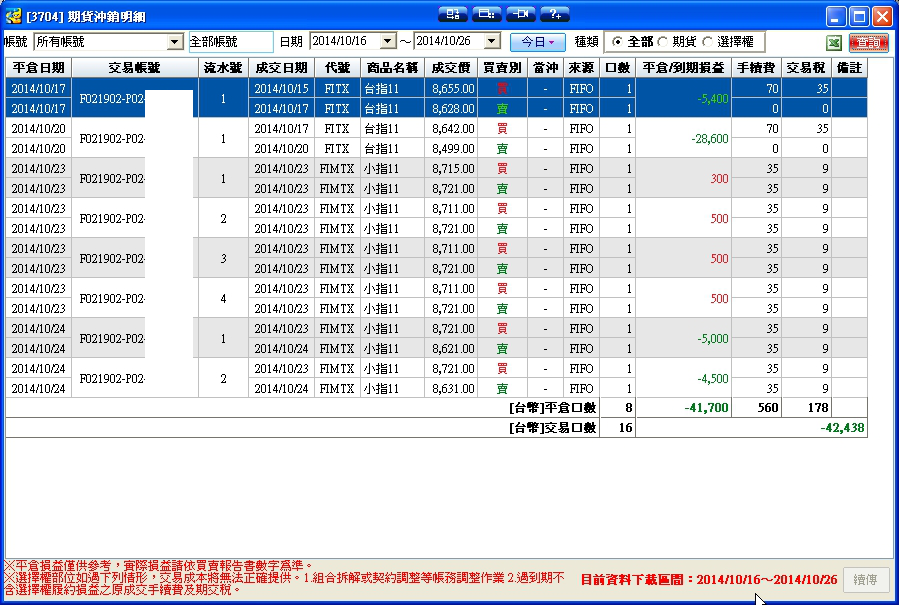Click the total fee 560
Viewport: 899px width, 605px height.
(x=768, y=408)
